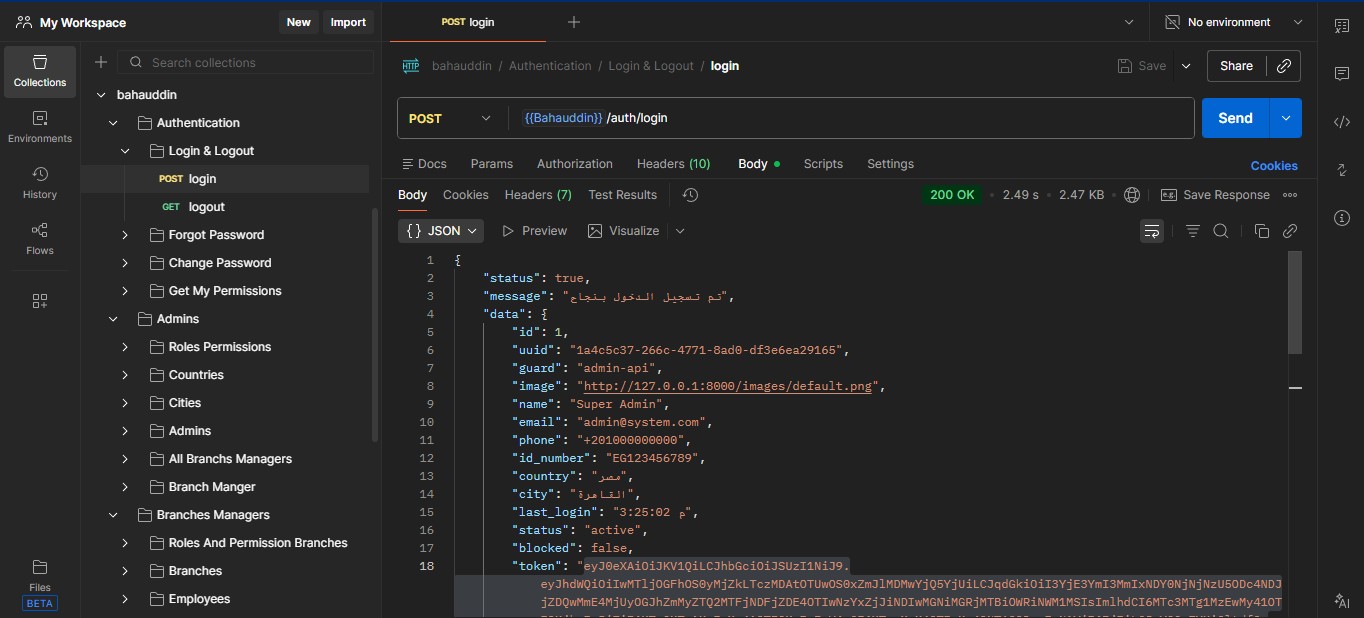Open the Flows sidebar section
Viewport: 1364px width, 618px height.
tap(40, 239)
